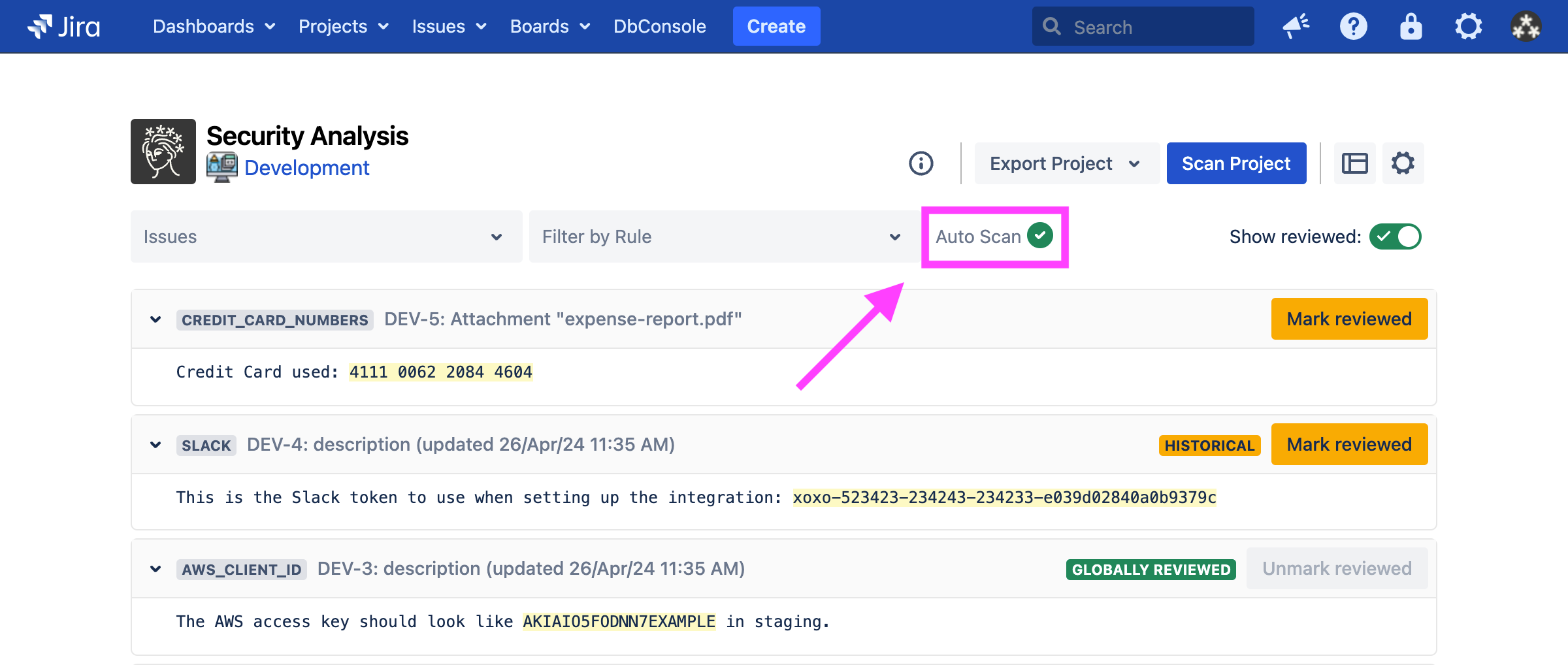This screenshot has height=665, width=1568.
Task: Collapse the CREDIT_CARD_NUMBERS finding row
Action: click(x=155, y=319)
